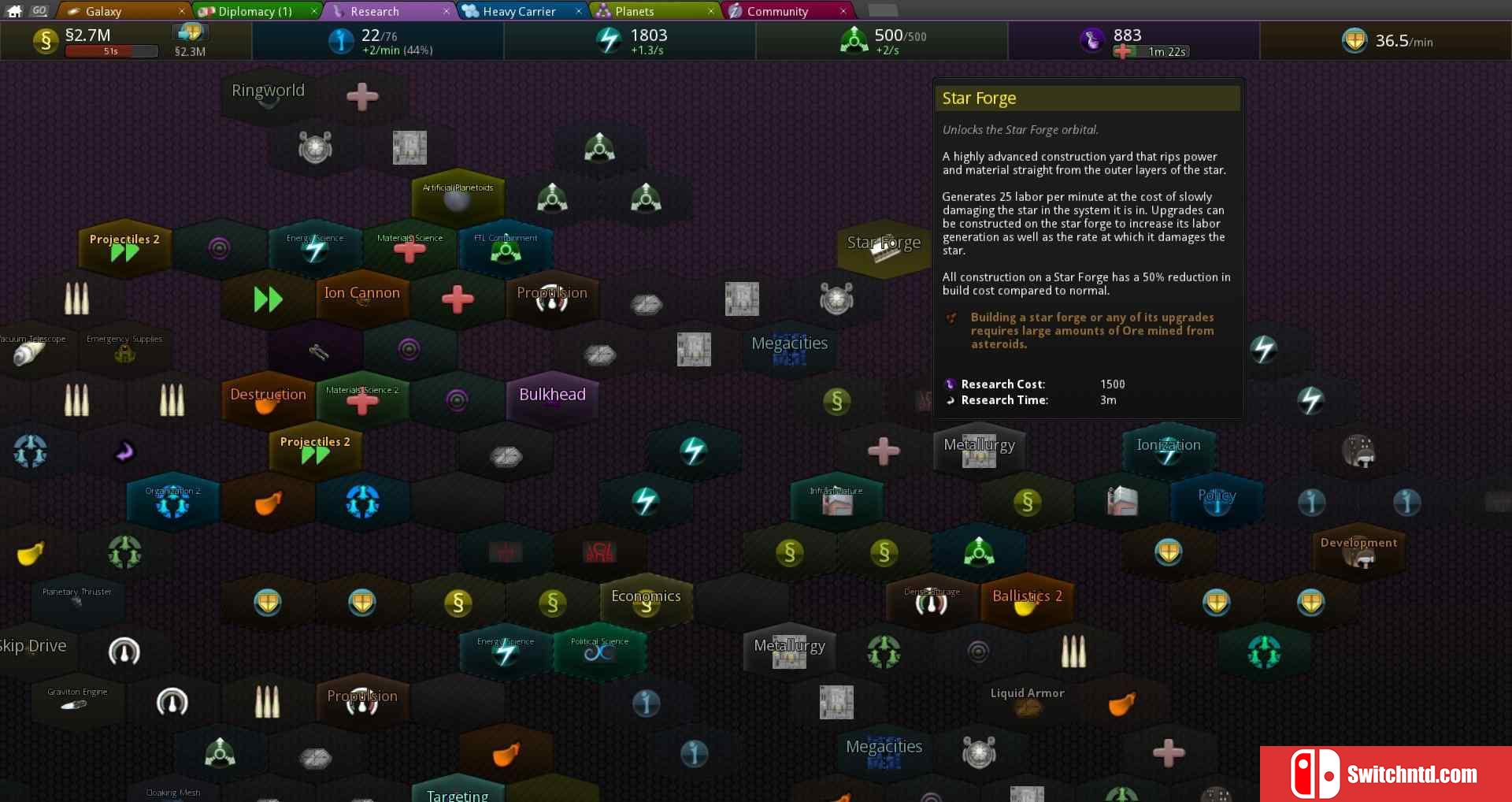This screenshot has height=802, width=1512.
Task: Select the Graviton Engine research node
Action: [x=77, y=701]
